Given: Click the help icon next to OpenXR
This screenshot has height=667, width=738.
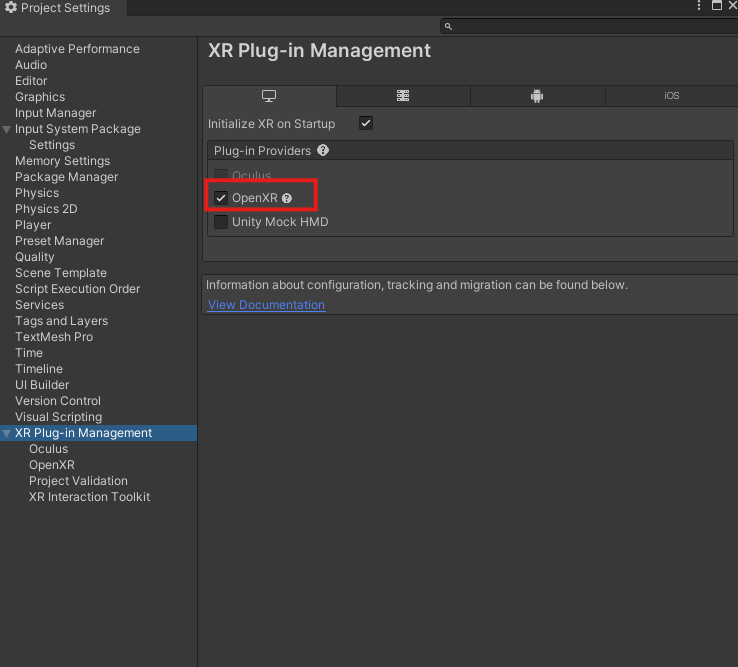Looking at the screenshot, I should tap(287, 198).
